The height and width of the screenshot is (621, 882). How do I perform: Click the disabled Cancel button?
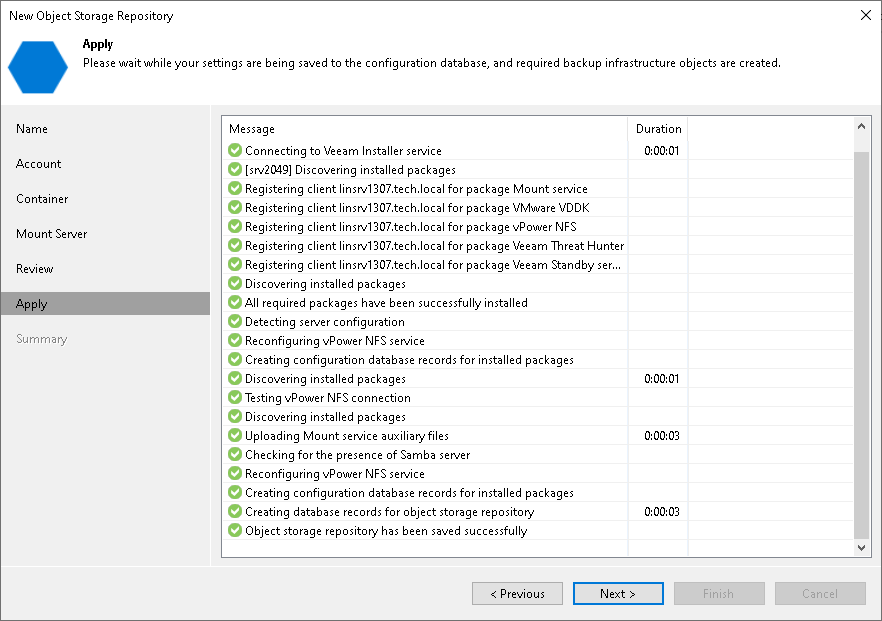[820, 593]
